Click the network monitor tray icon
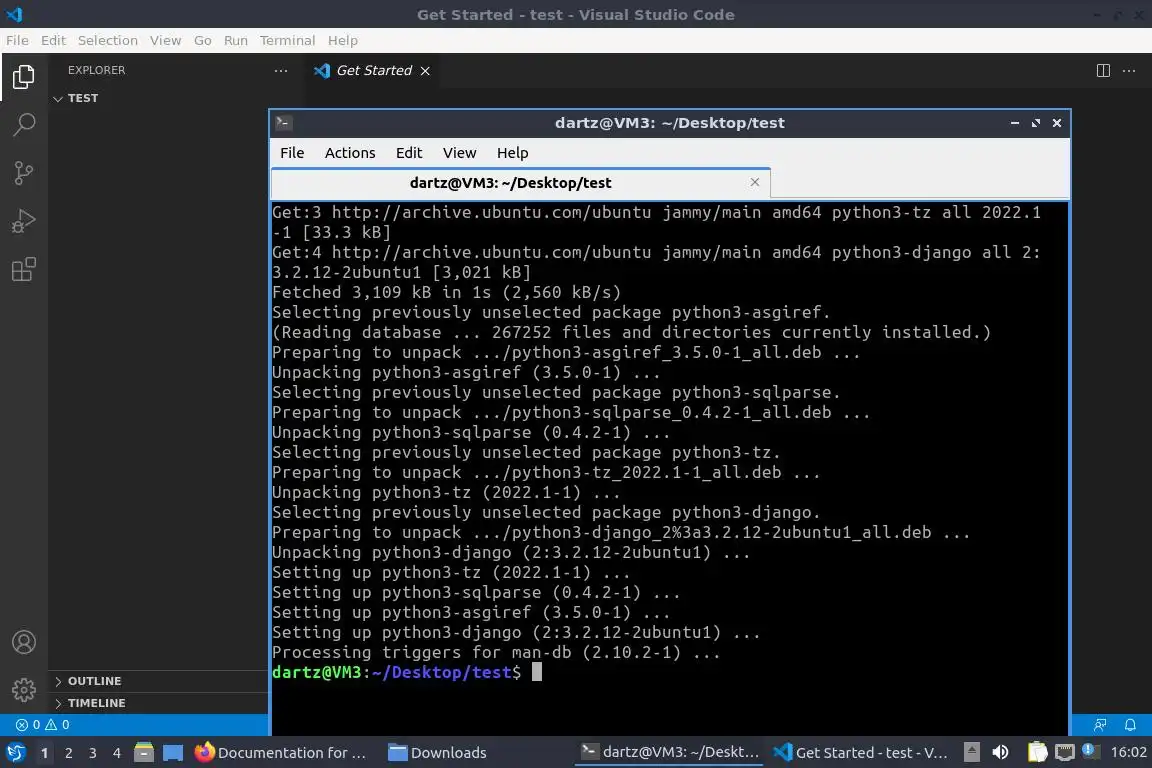This screenshot has width=1152, height=768. coord(1064,753)
